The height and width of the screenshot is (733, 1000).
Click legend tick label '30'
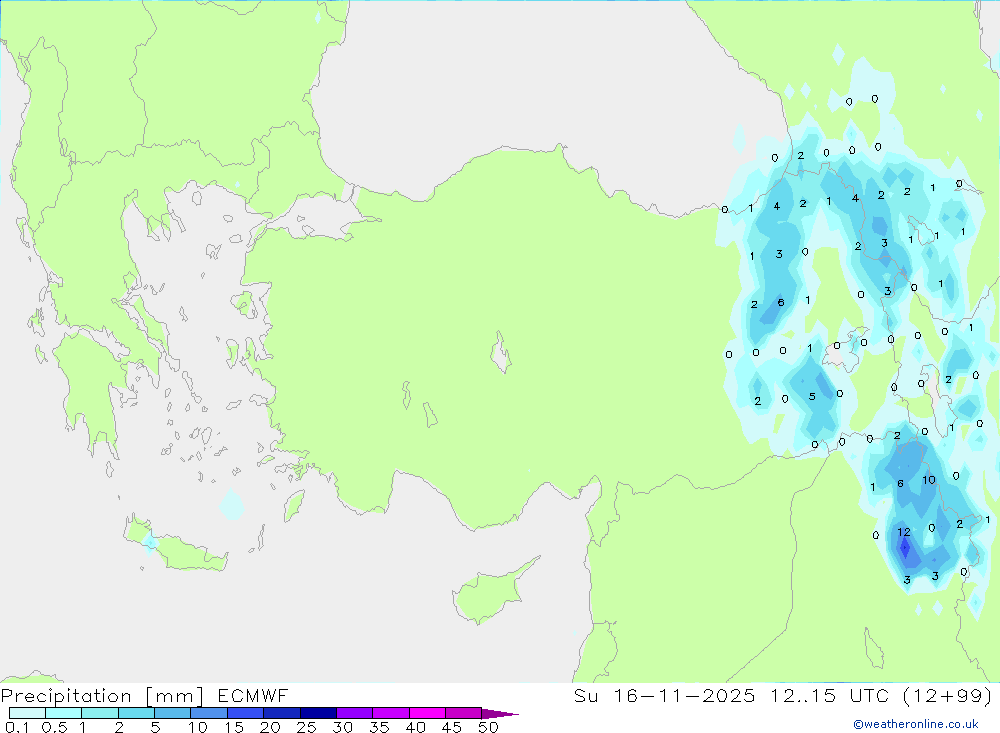click(342, 727)
